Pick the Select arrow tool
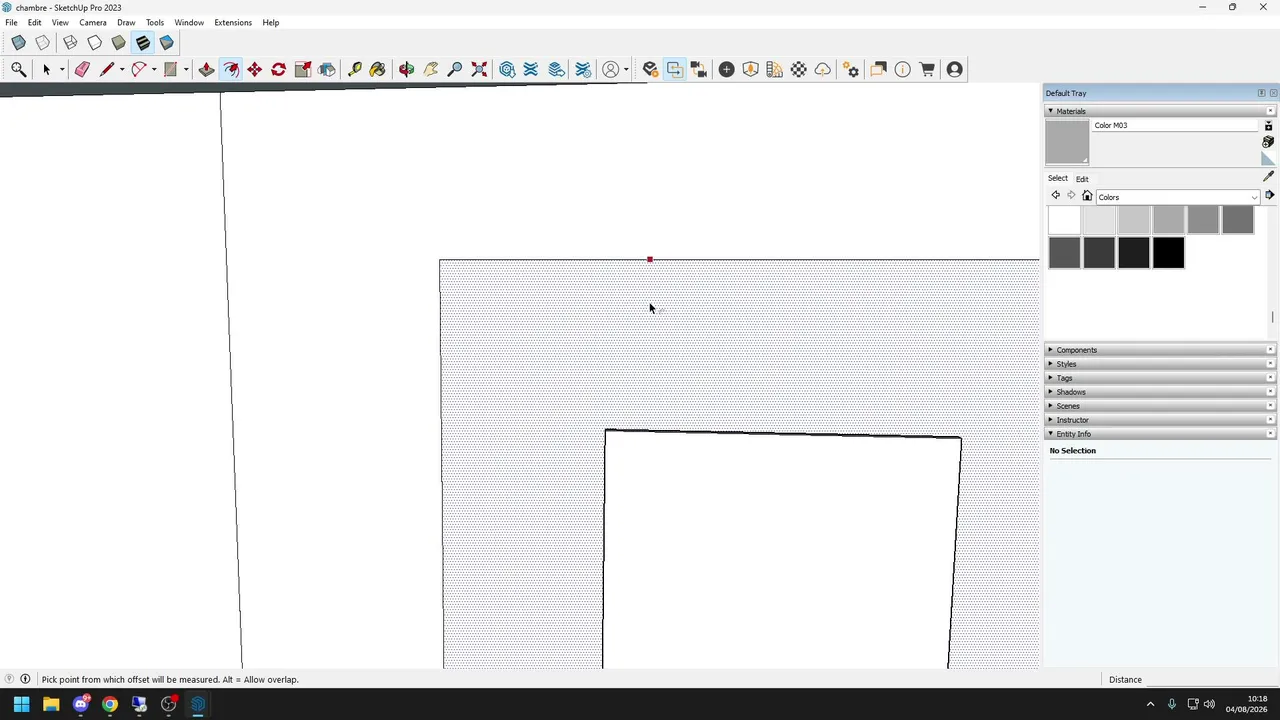The width and height of the screenshot is (1280, 720). click(46, 69)
